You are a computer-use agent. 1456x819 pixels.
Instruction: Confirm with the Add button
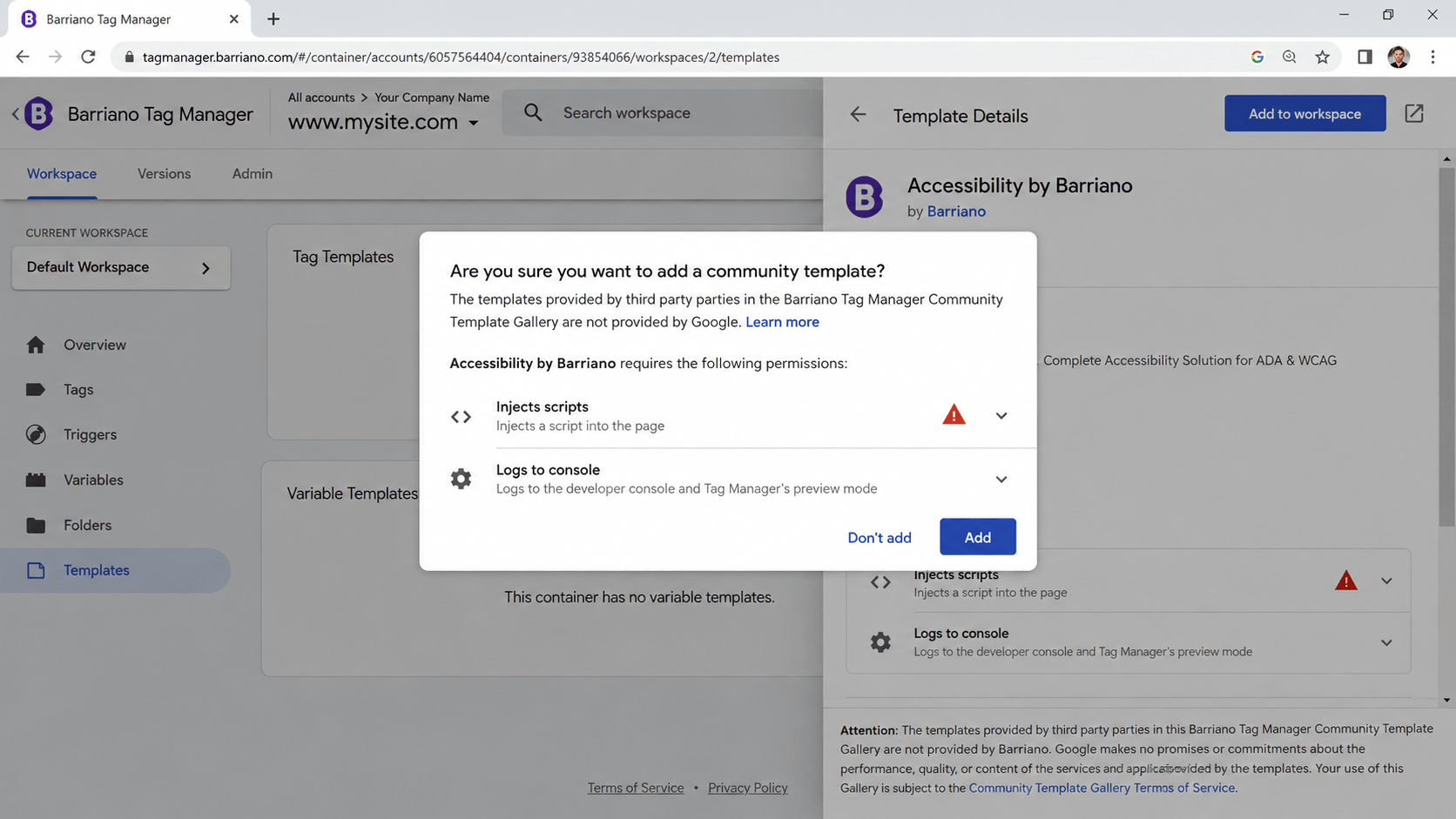977,537
